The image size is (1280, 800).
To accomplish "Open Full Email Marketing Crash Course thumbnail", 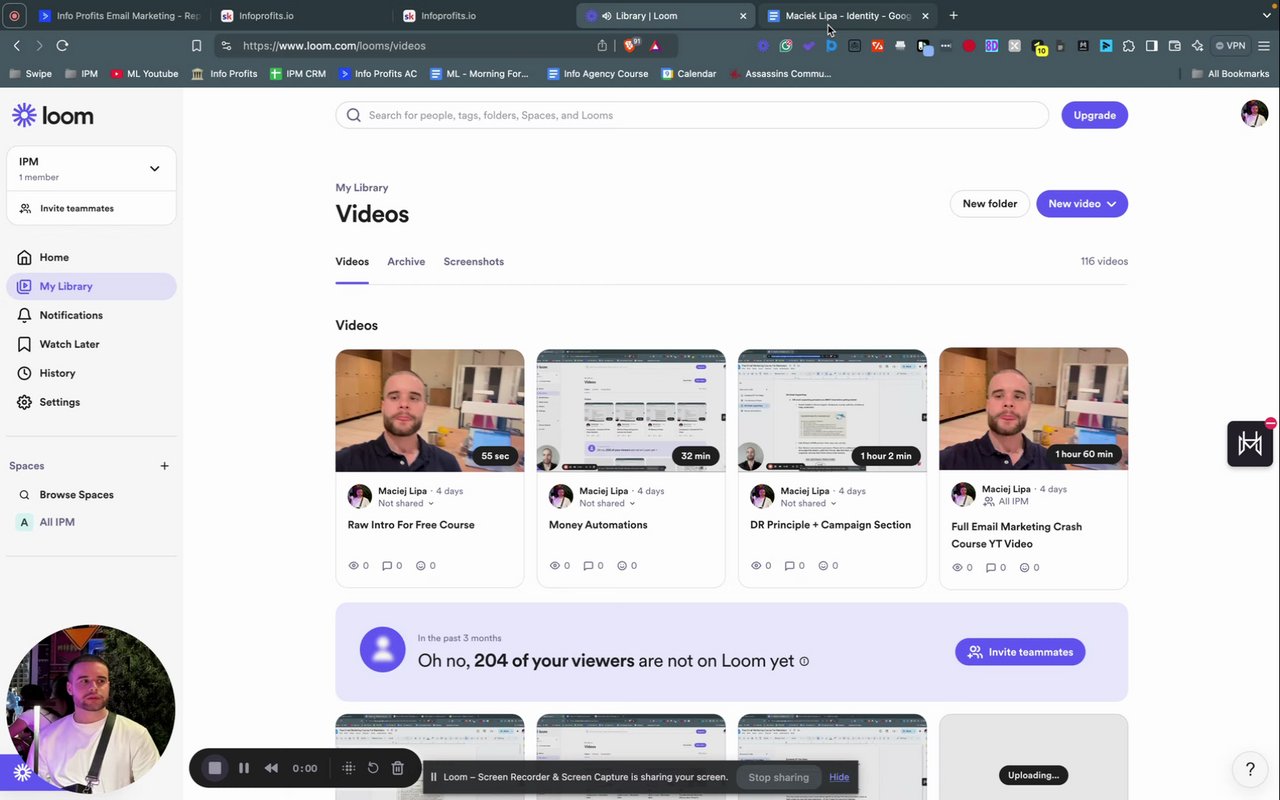I will [1034, 409].
